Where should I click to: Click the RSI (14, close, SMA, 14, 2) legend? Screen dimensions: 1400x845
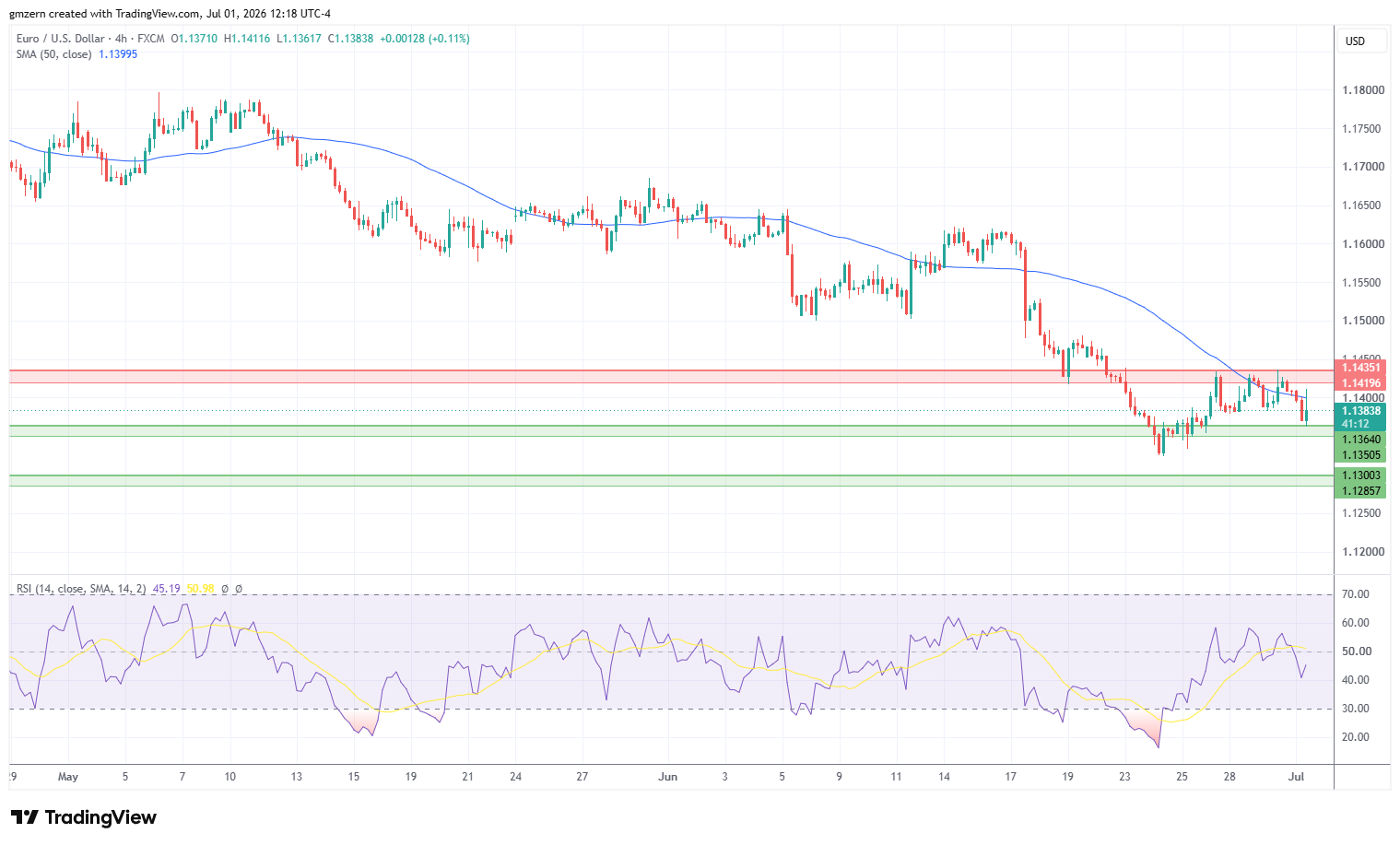coord(81,589)
